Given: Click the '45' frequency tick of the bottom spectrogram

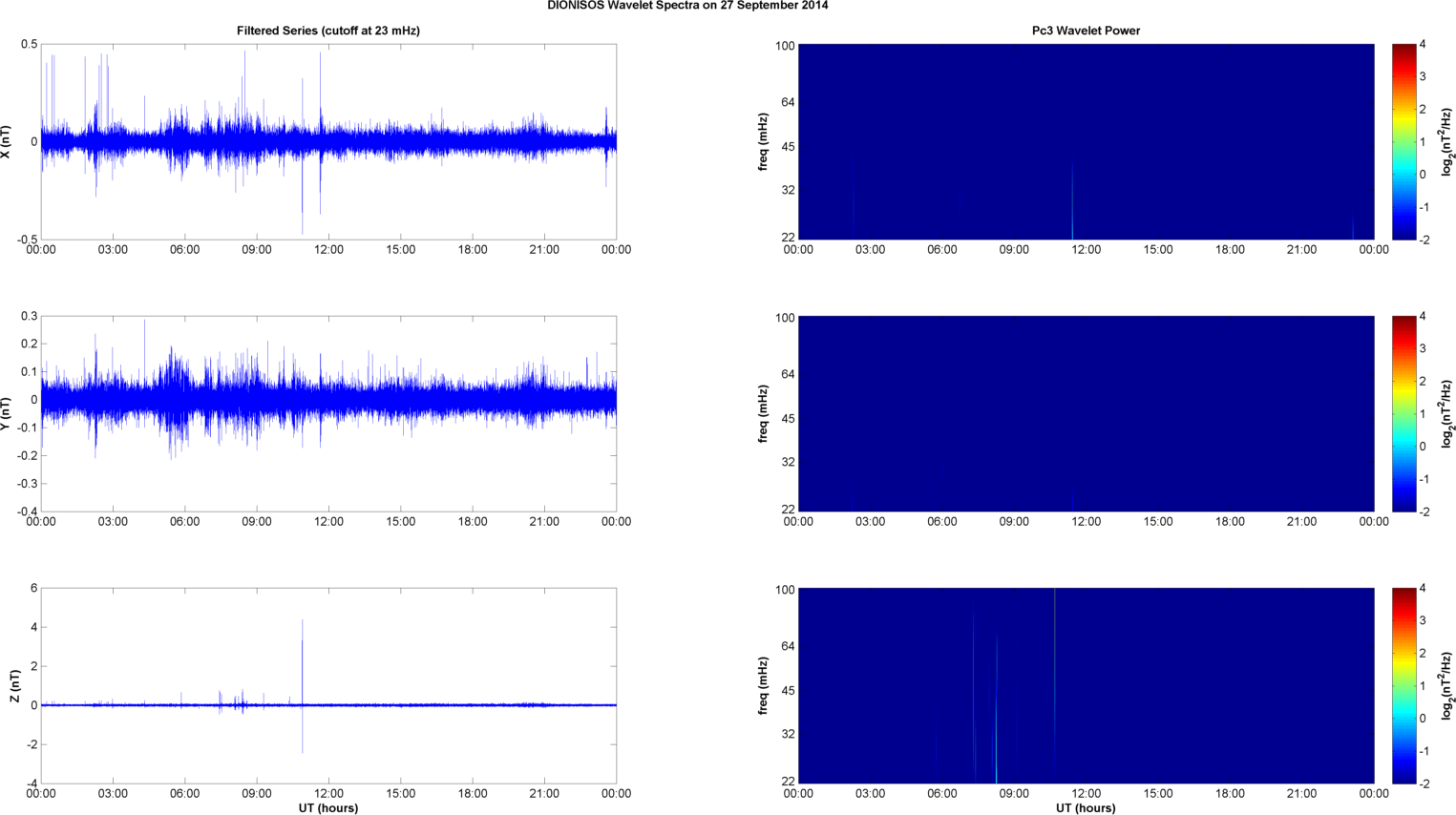Looking at the screenshot, I should 789,690.
